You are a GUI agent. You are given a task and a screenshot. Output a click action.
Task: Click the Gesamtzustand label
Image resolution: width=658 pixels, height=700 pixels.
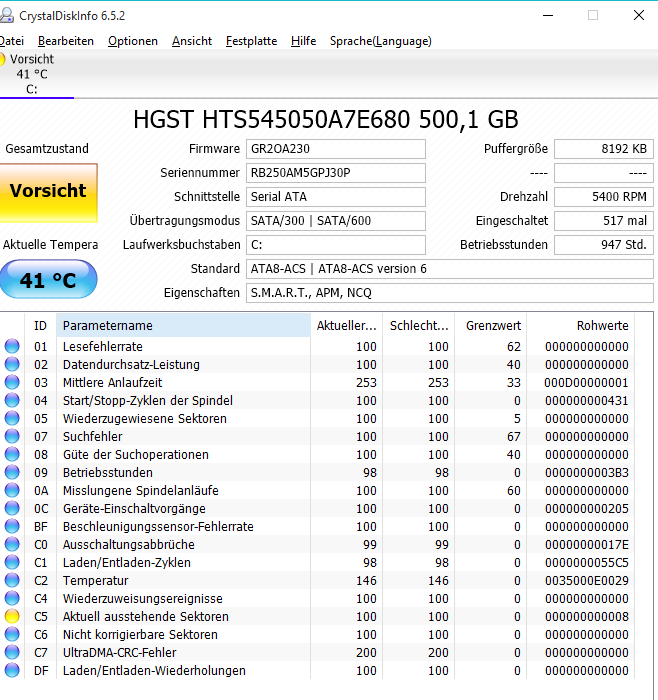(x=47, y=149)
